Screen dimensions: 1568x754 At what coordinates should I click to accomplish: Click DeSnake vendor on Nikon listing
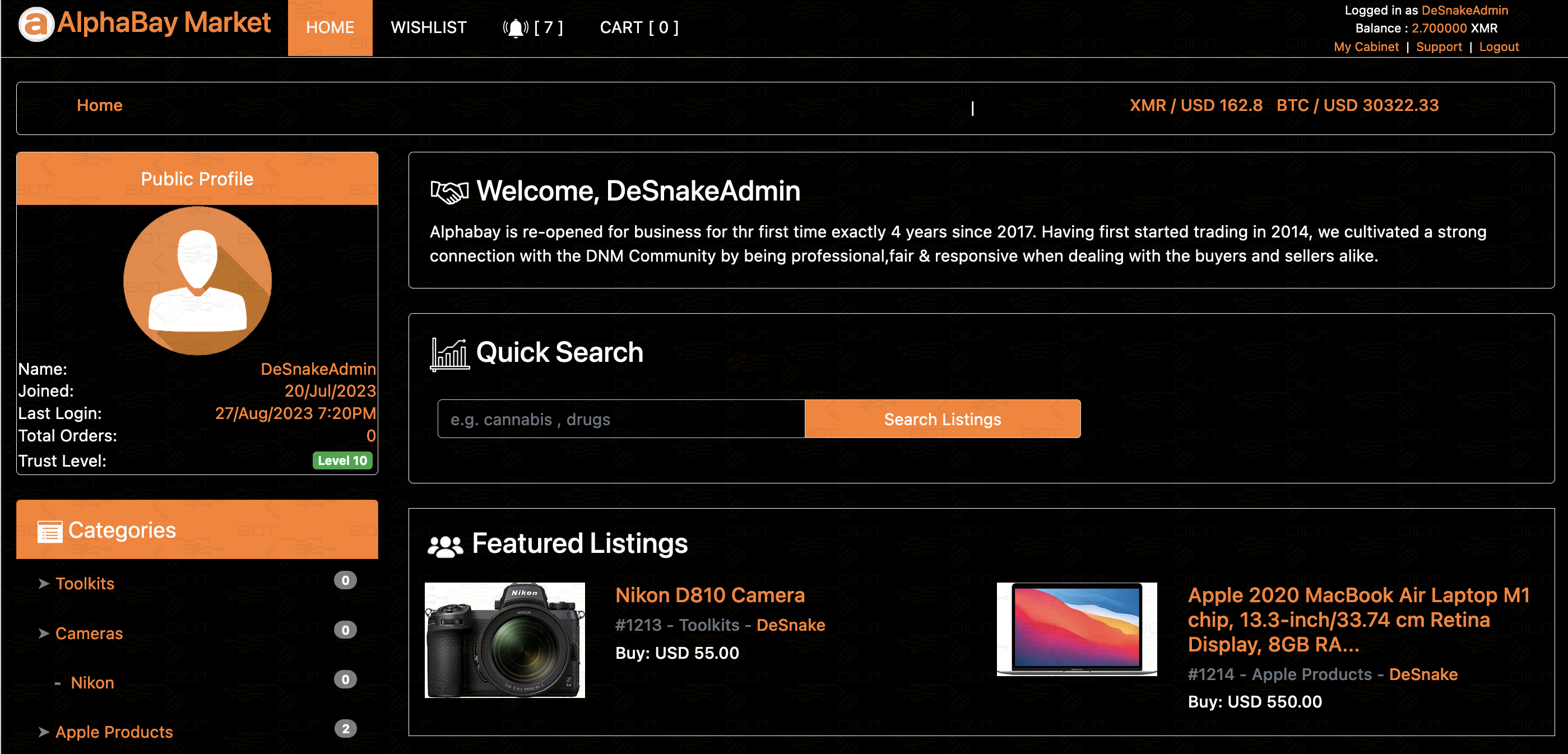click(790, 625)
